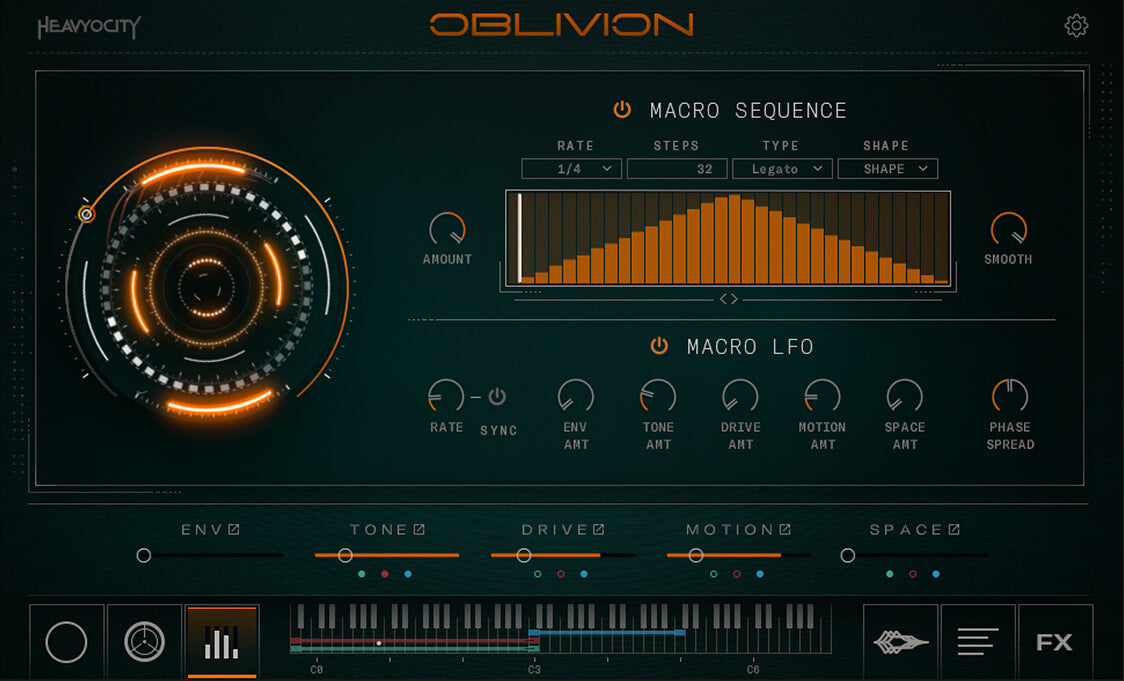The height and width of the screenshot is (681, 1124).
Task: Click the STEPS value field
Action: click(x=676, y=169)
